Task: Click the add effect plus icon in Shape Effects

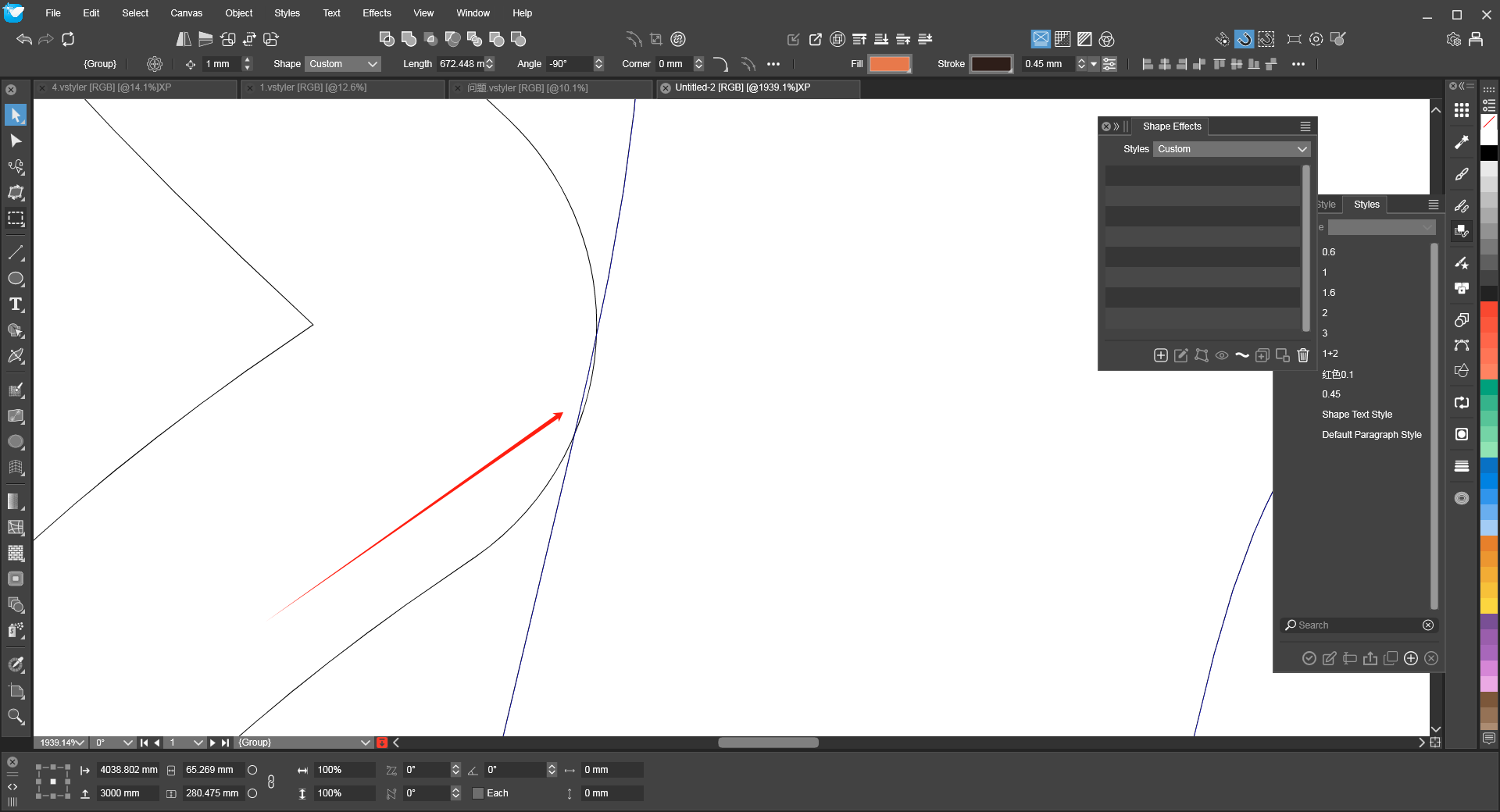Action: pyautogui.click(x=1161, y=356)
